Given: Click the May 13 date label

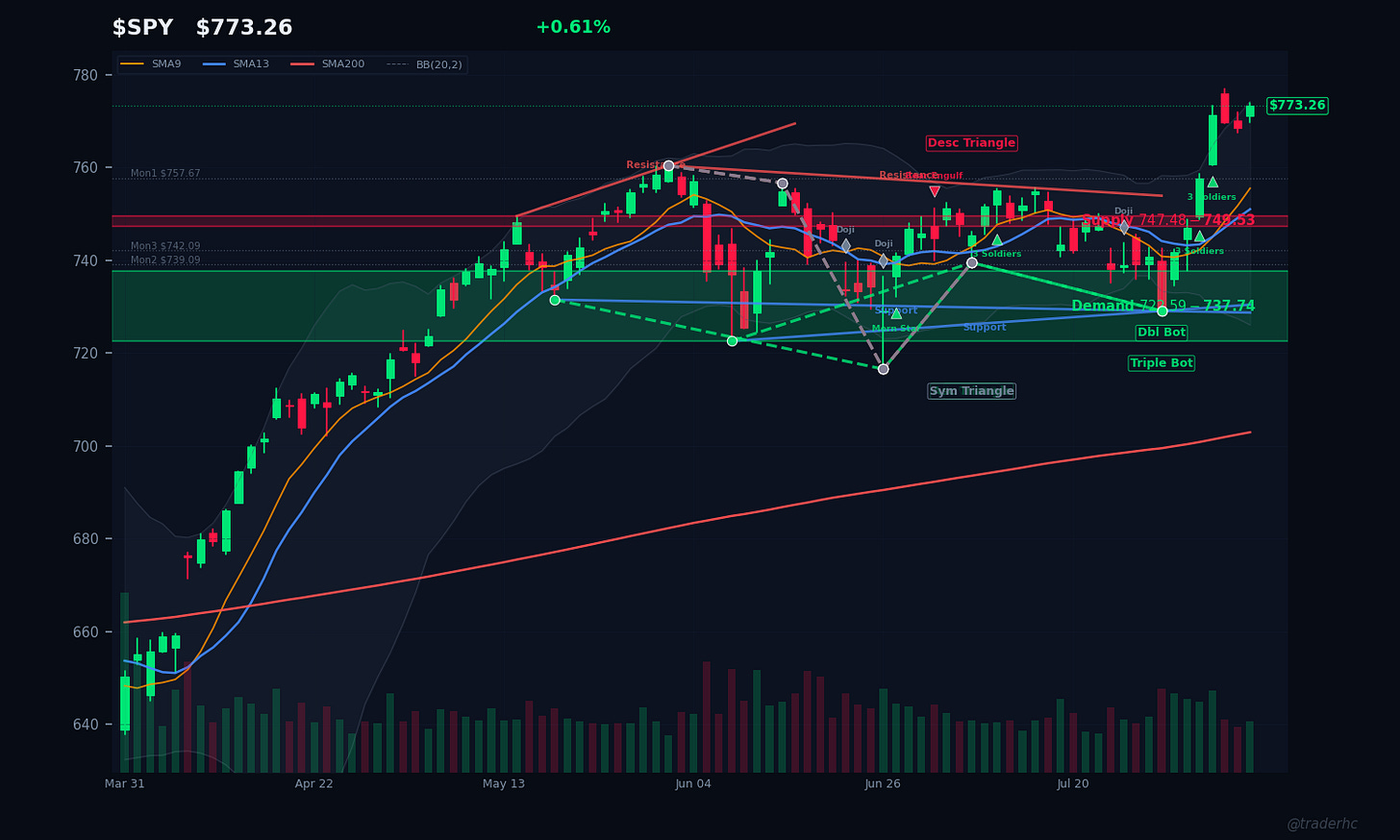Looking at the screenshot, I should tap(504, 784).
